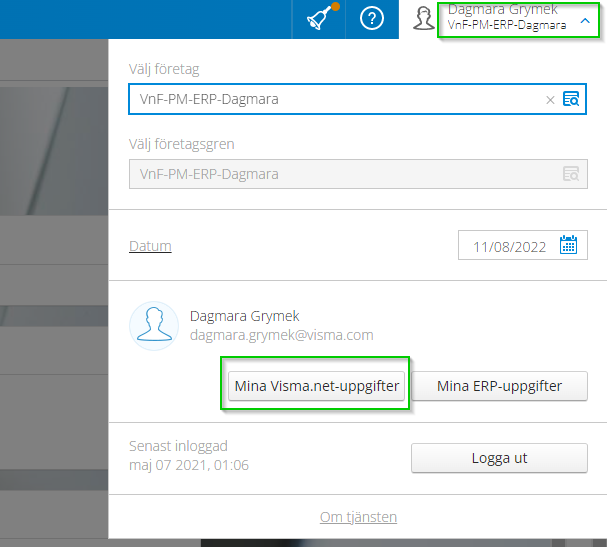
Task: Open the lookup icon in Välj företagsgren
Action: tap(571, 174)
